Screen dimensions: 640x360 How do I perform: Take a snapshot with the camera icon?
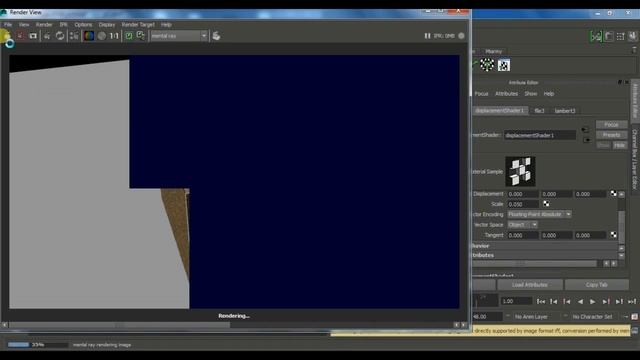(x=33, y=36)
